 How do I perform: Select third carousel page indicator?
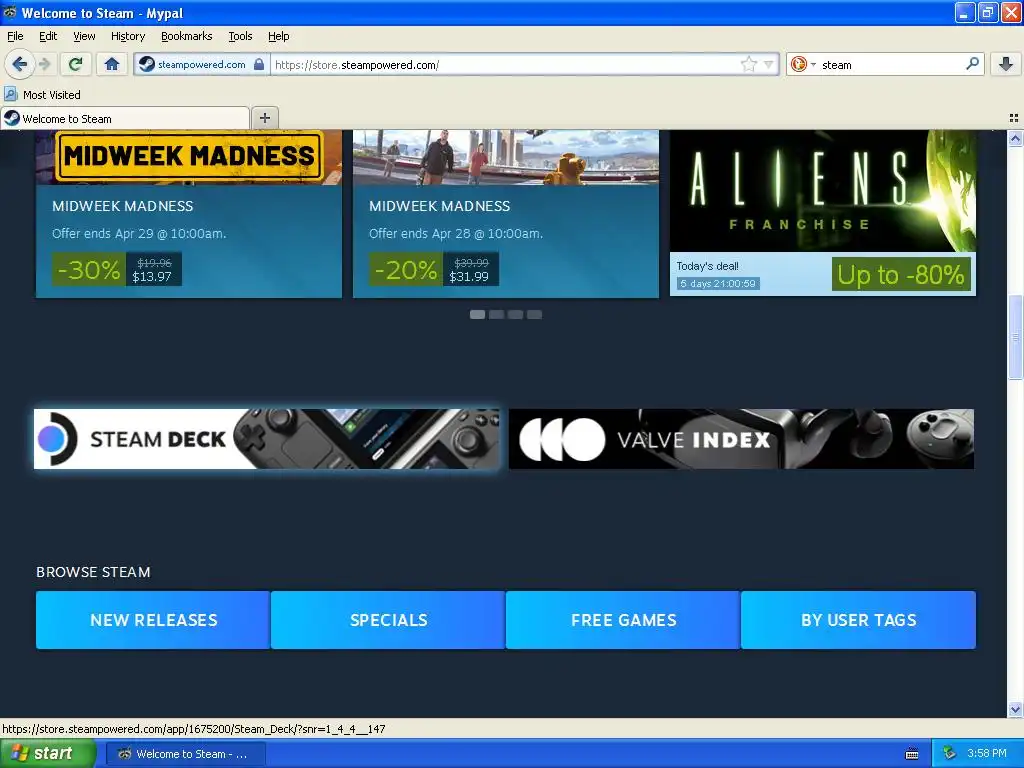(515, 315)
